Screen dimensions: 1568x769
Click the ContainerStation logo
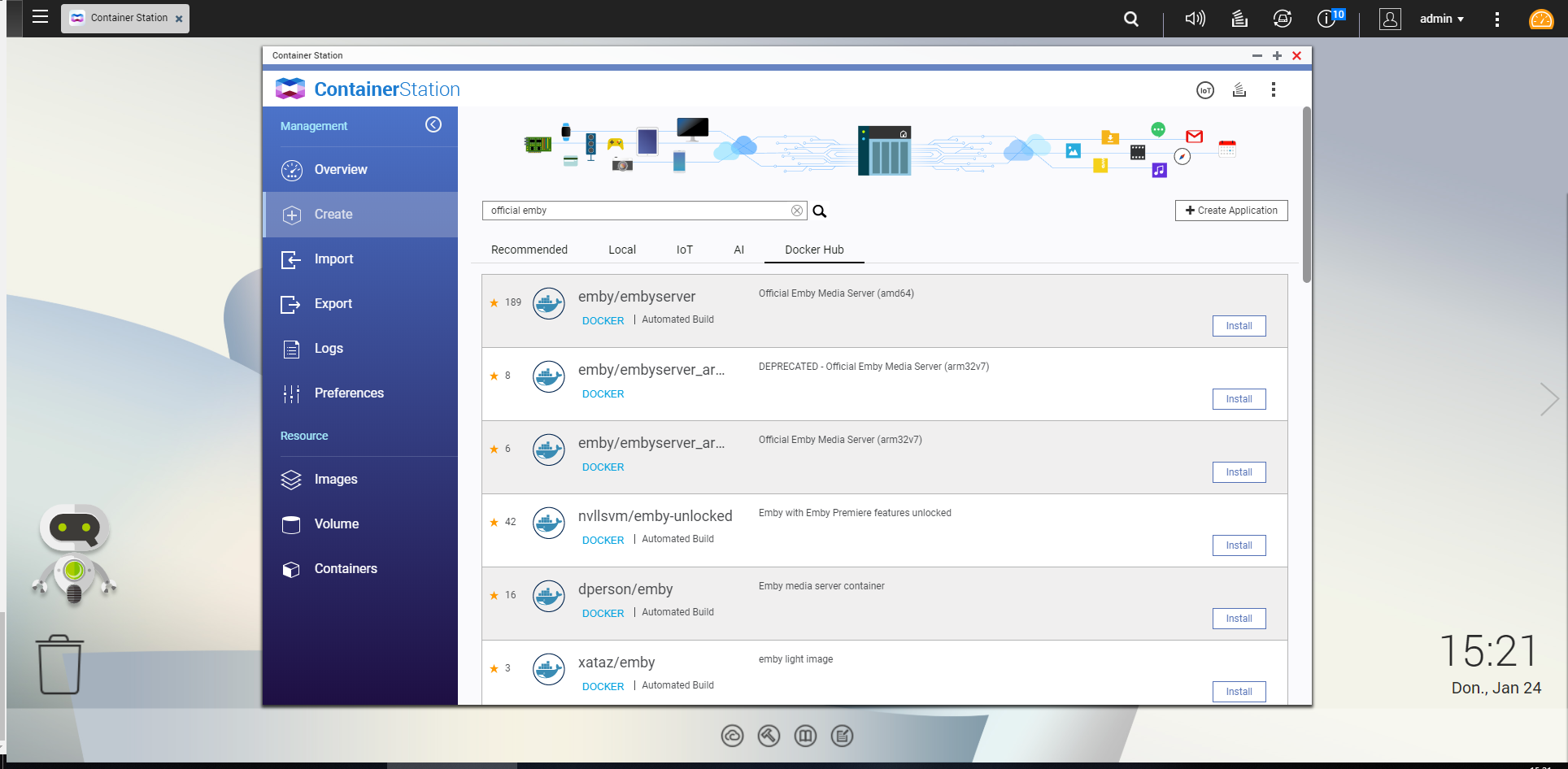tap(368, 89)
